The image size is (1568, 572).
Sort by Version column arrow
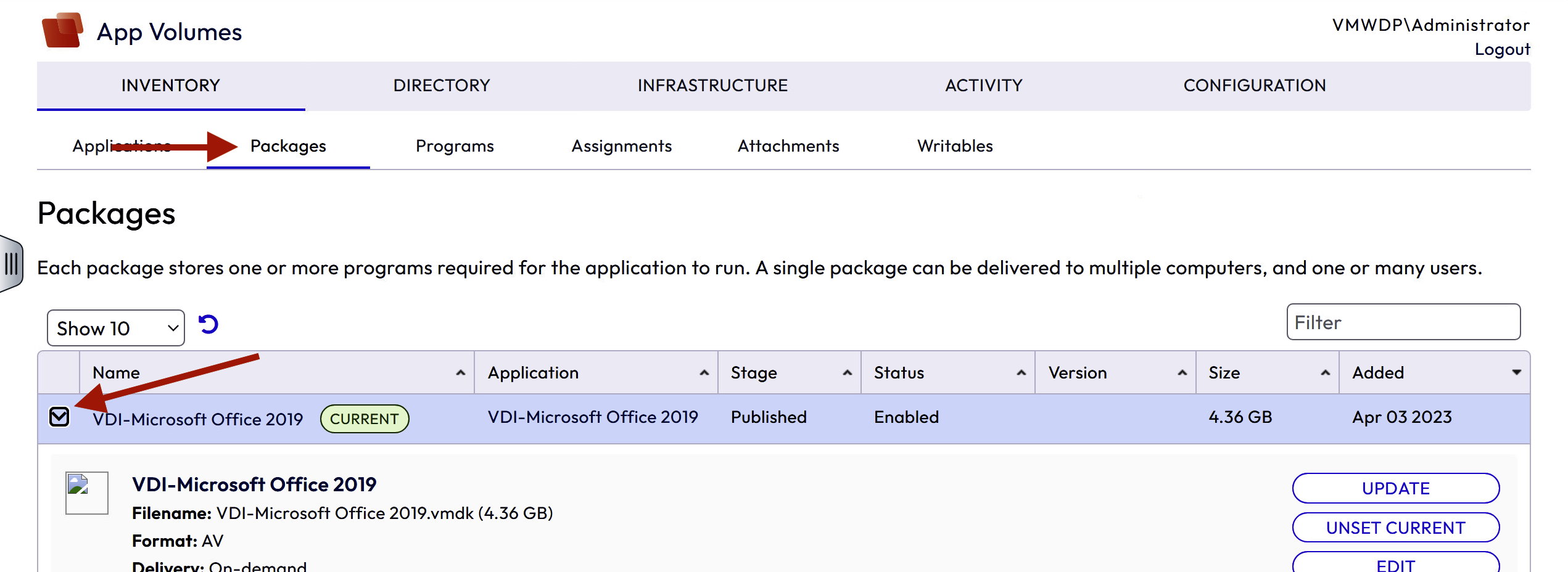1182,373
